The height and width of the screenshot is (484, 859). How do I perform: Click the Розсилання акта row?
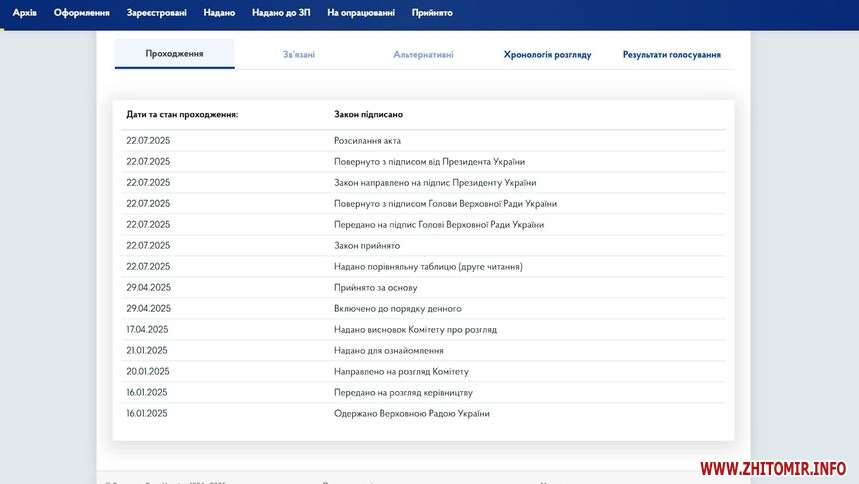pos(367,141)
